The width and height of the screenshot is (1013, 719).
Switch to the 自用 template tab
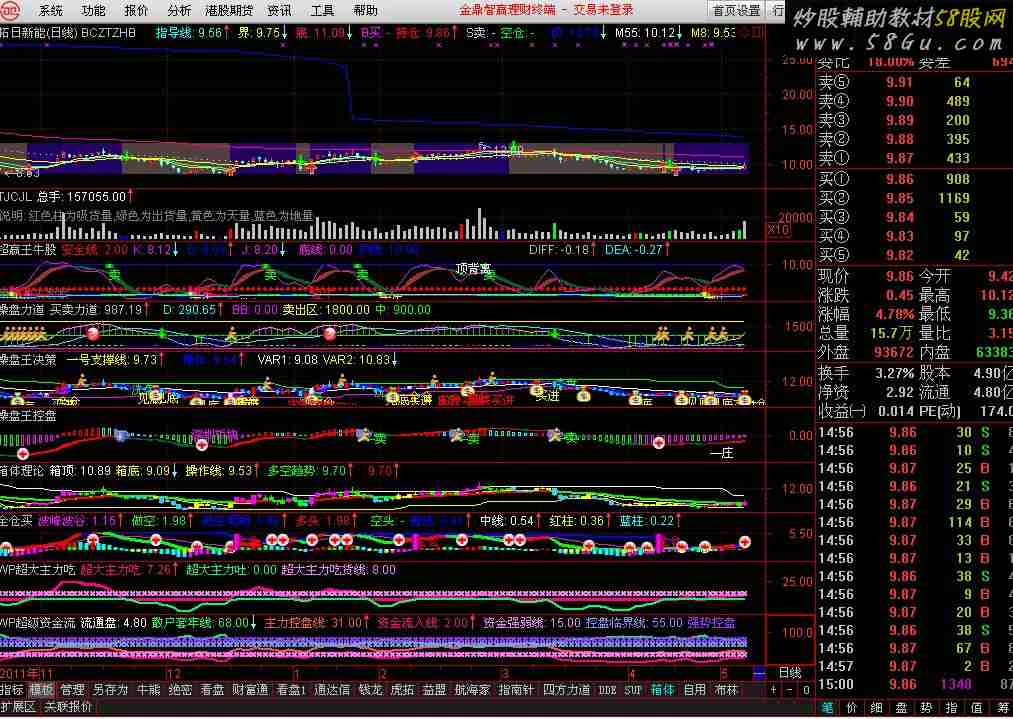(x=694, y=690)
